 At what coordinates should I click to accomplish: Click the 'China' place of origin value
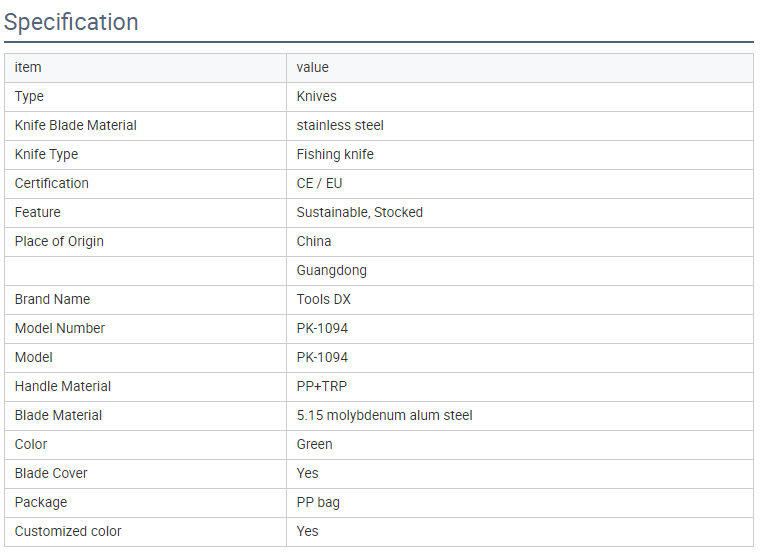pyautogui.click(x=314, y=241)
